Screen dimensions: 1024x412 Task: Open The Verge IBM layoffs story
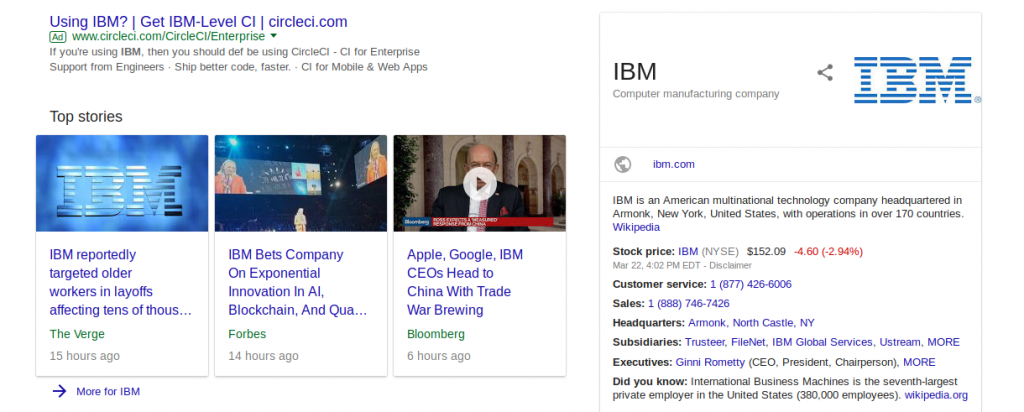[x=121, y=282]
